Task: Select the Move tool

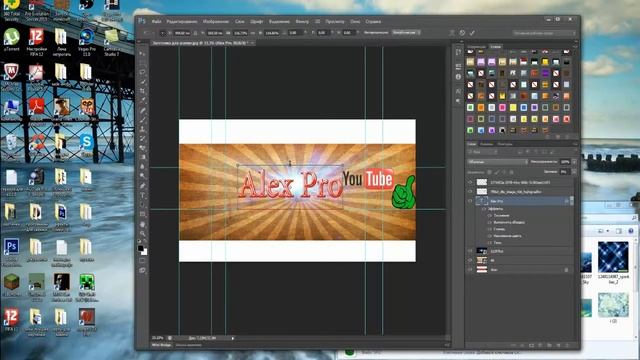Action: [142, 53]
